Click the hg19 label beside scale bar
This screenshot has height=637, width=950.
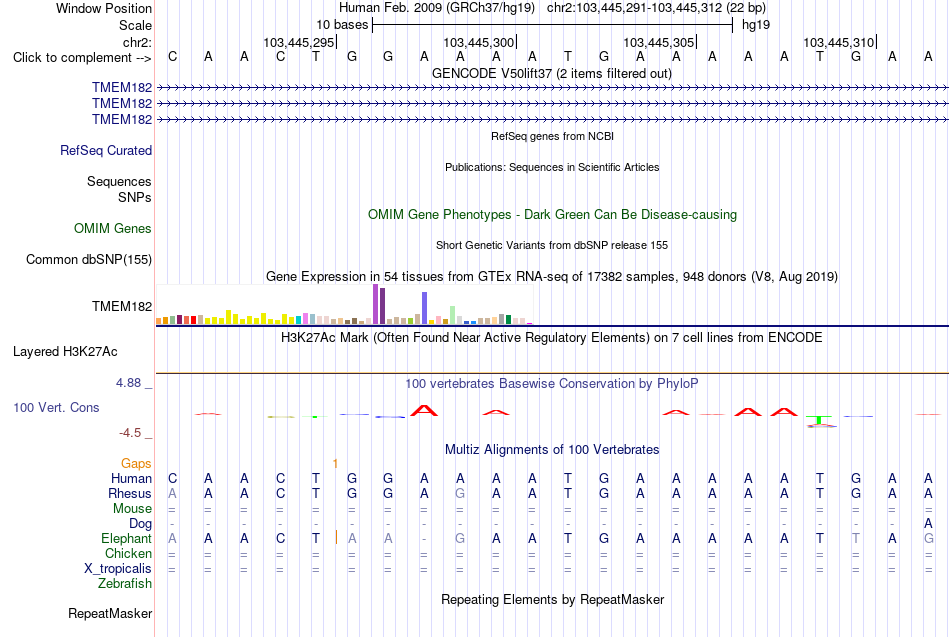[756, 25]
